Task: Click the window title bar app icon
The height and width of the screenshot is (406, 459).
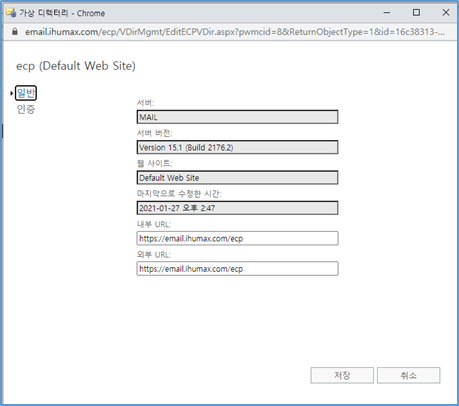Action: 11,13
